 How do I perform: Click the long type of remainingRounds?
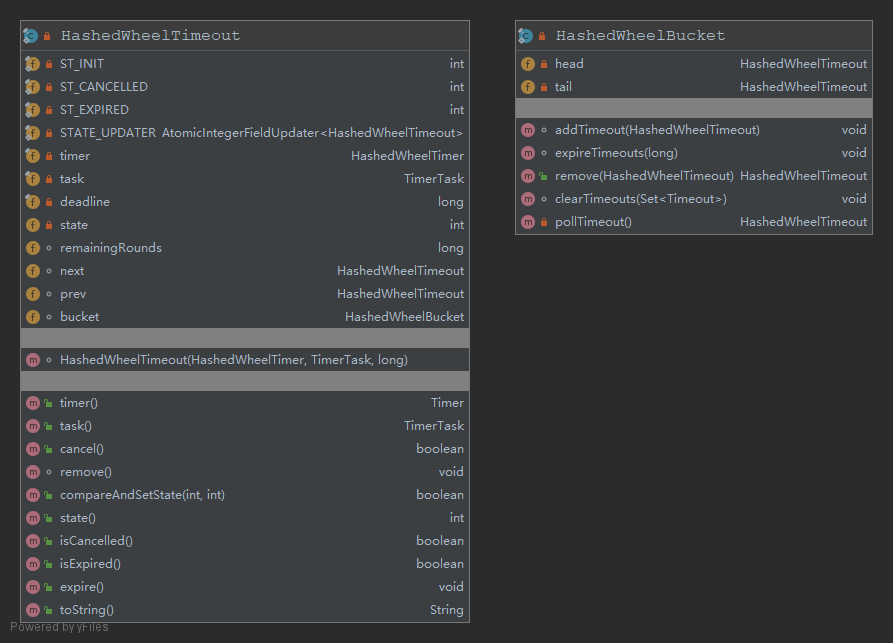click(x=450, y=248)
